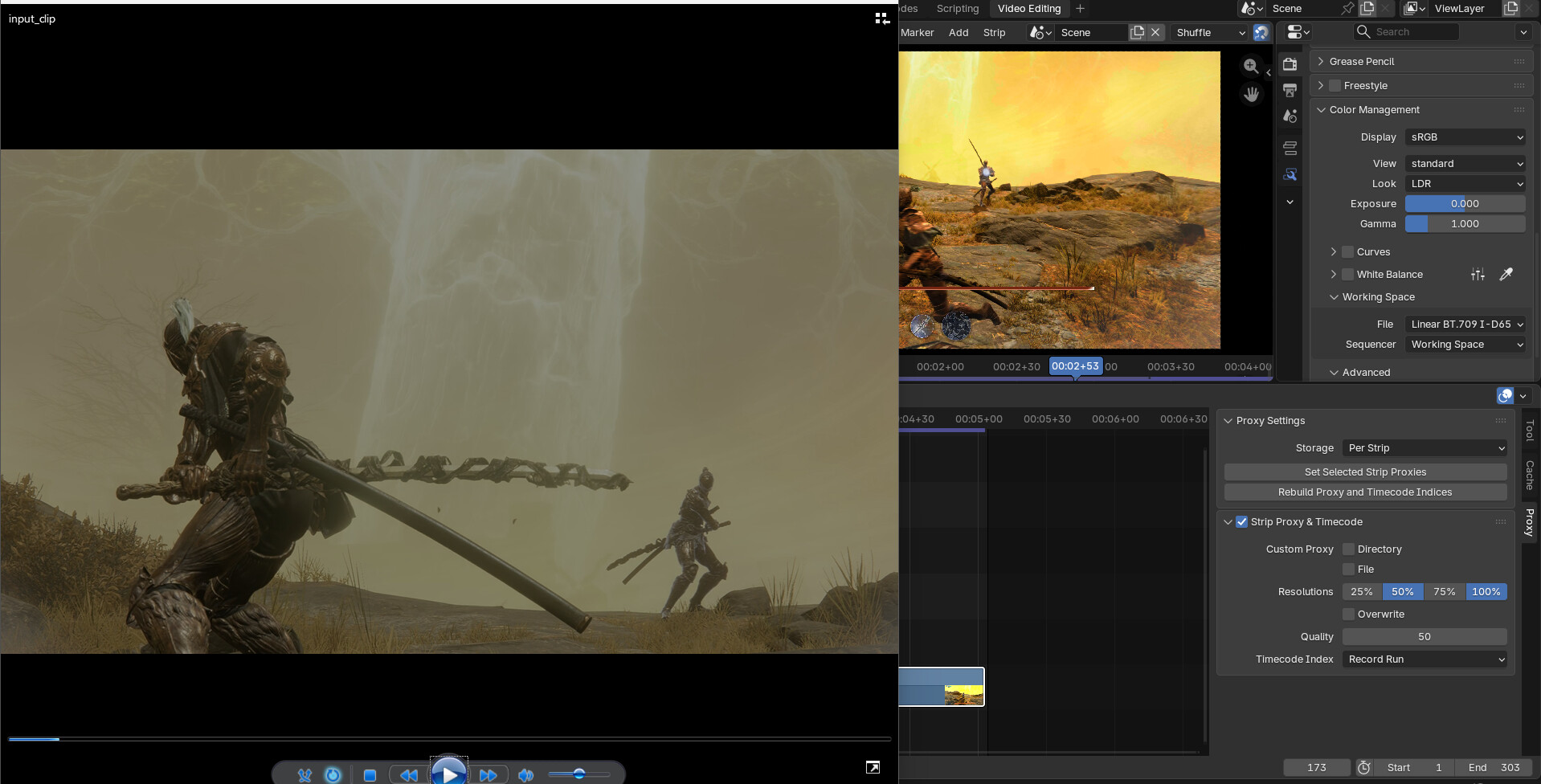The height and width of the screenshot is (784, 1541).
Task: Toggle the 75% proxy resolution
Action: [1444, 591]
